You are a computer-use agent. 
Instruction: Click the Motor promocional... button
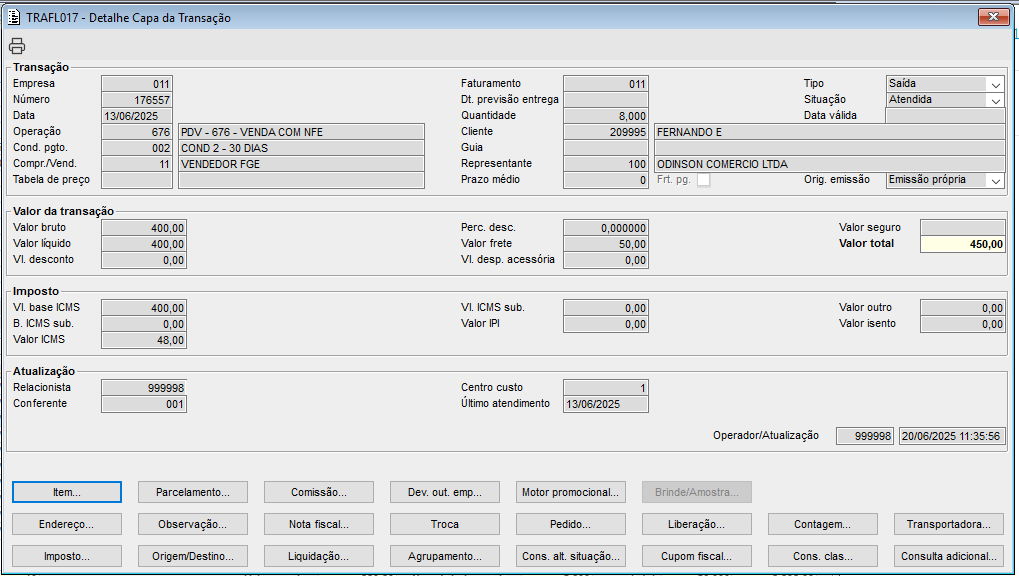[571, 492]
